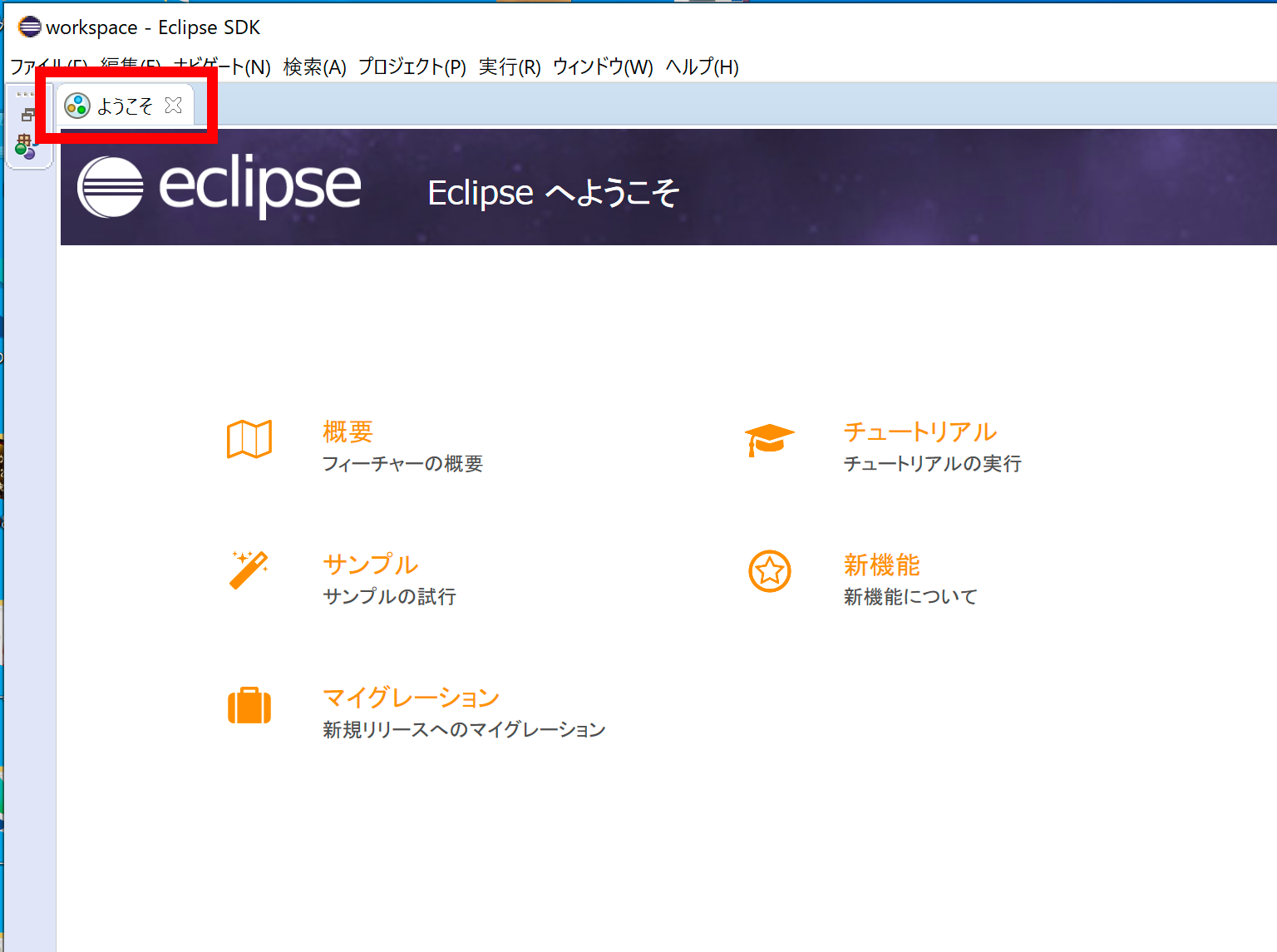
Task: Open the Plug-ins view icon in left trim
Action: pos(25,149)
